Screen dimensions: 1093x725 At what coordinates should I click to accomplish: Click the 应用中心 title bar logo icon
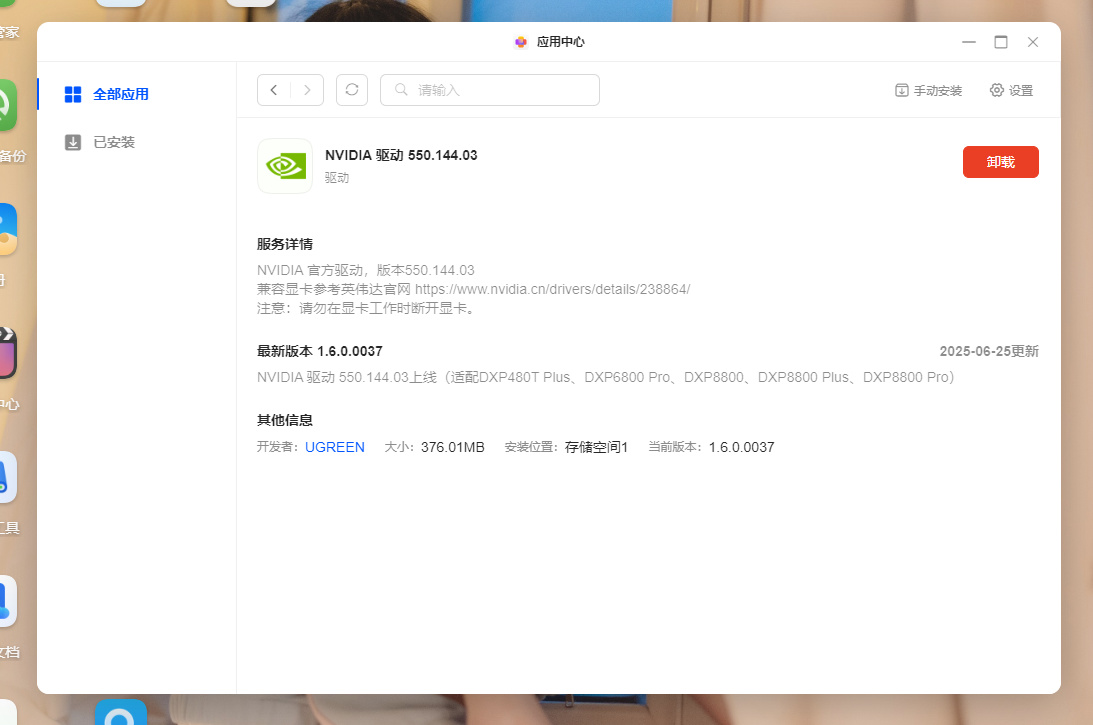click(x=521, y=42)
